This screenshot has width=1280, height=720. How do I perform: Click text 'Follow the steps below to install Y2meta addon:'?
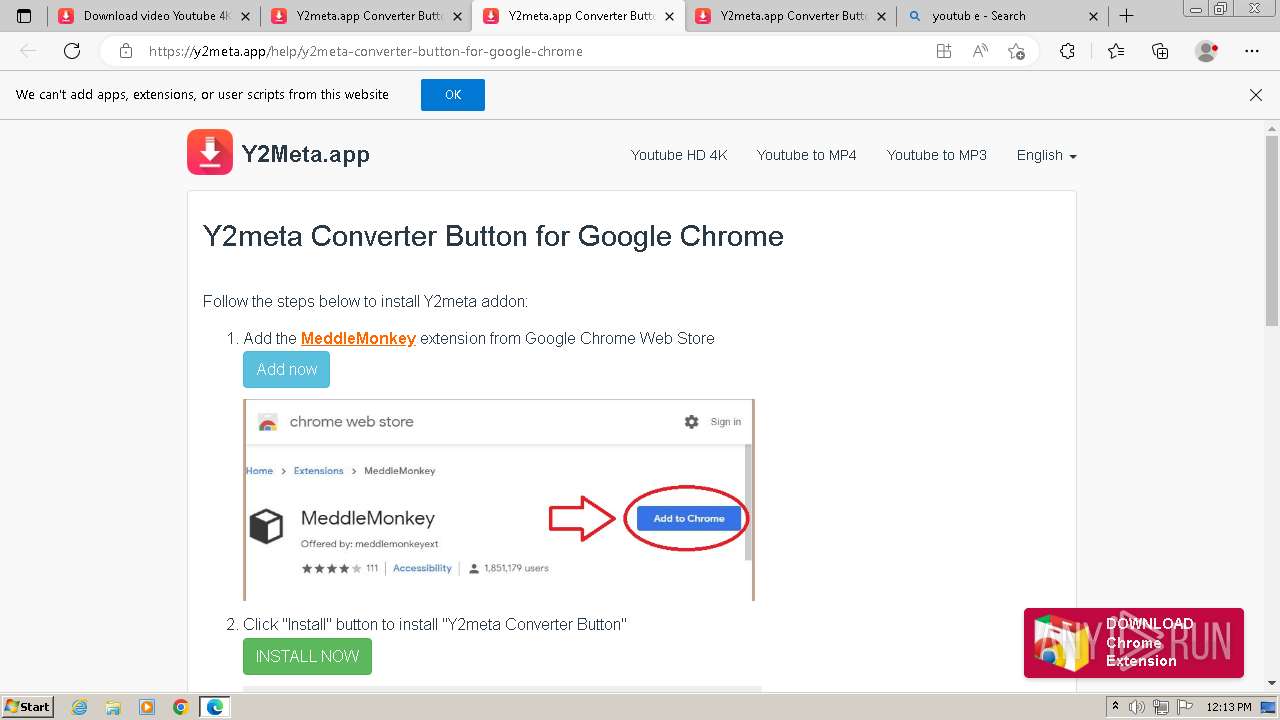pyautogui.click(x=365, y=301)
